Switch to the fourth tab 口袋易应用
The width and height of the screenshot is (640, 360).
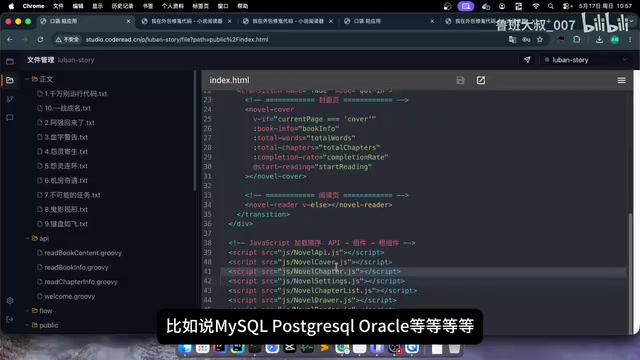pos(389,21)
